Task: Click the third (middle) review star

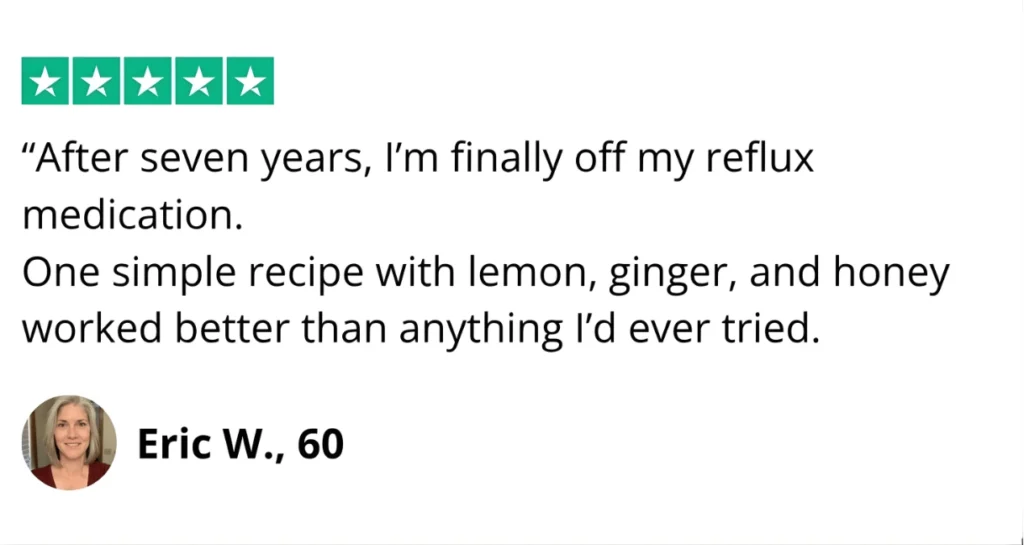Action: tap(147, 82)
